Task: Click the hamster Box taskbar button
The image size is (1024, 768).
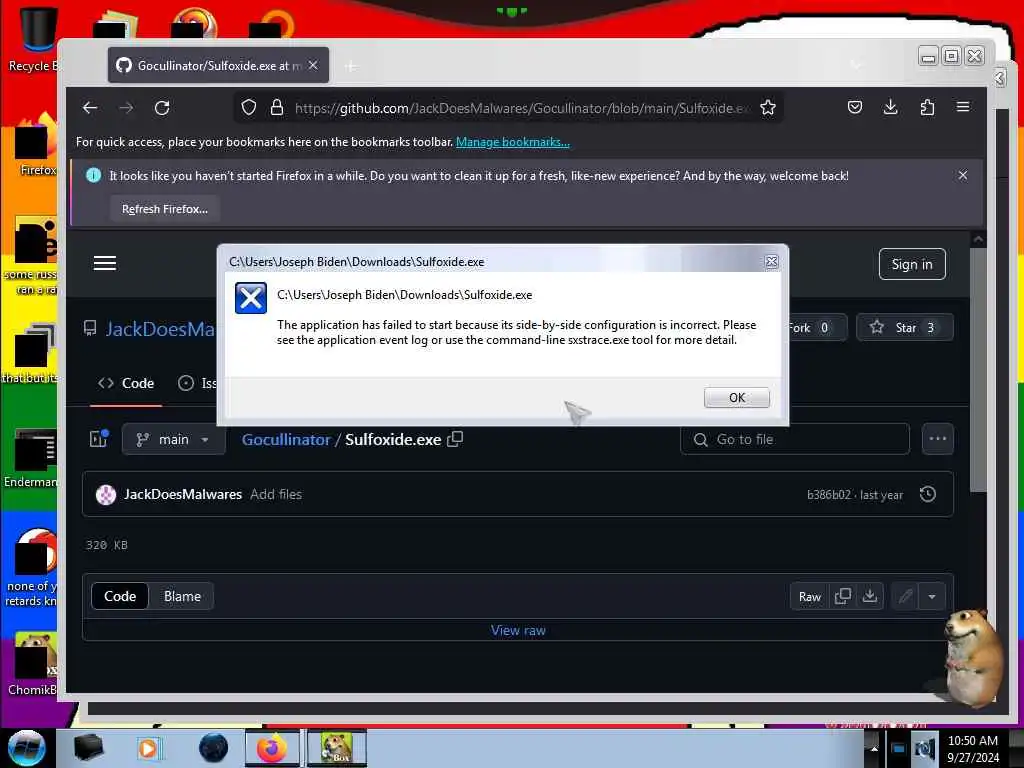Action: [x=336, y=748]
